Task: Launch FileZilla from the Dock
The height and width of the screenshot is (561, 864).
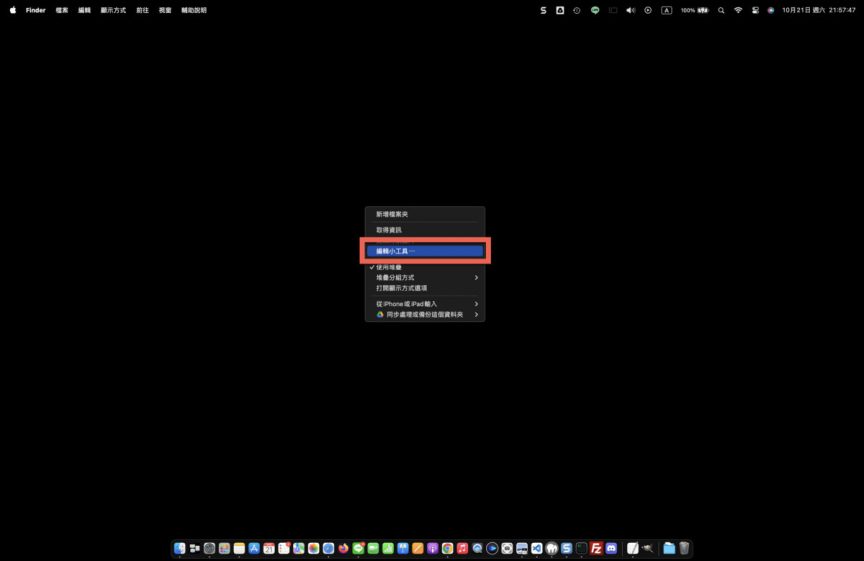Action: (596, 548)
